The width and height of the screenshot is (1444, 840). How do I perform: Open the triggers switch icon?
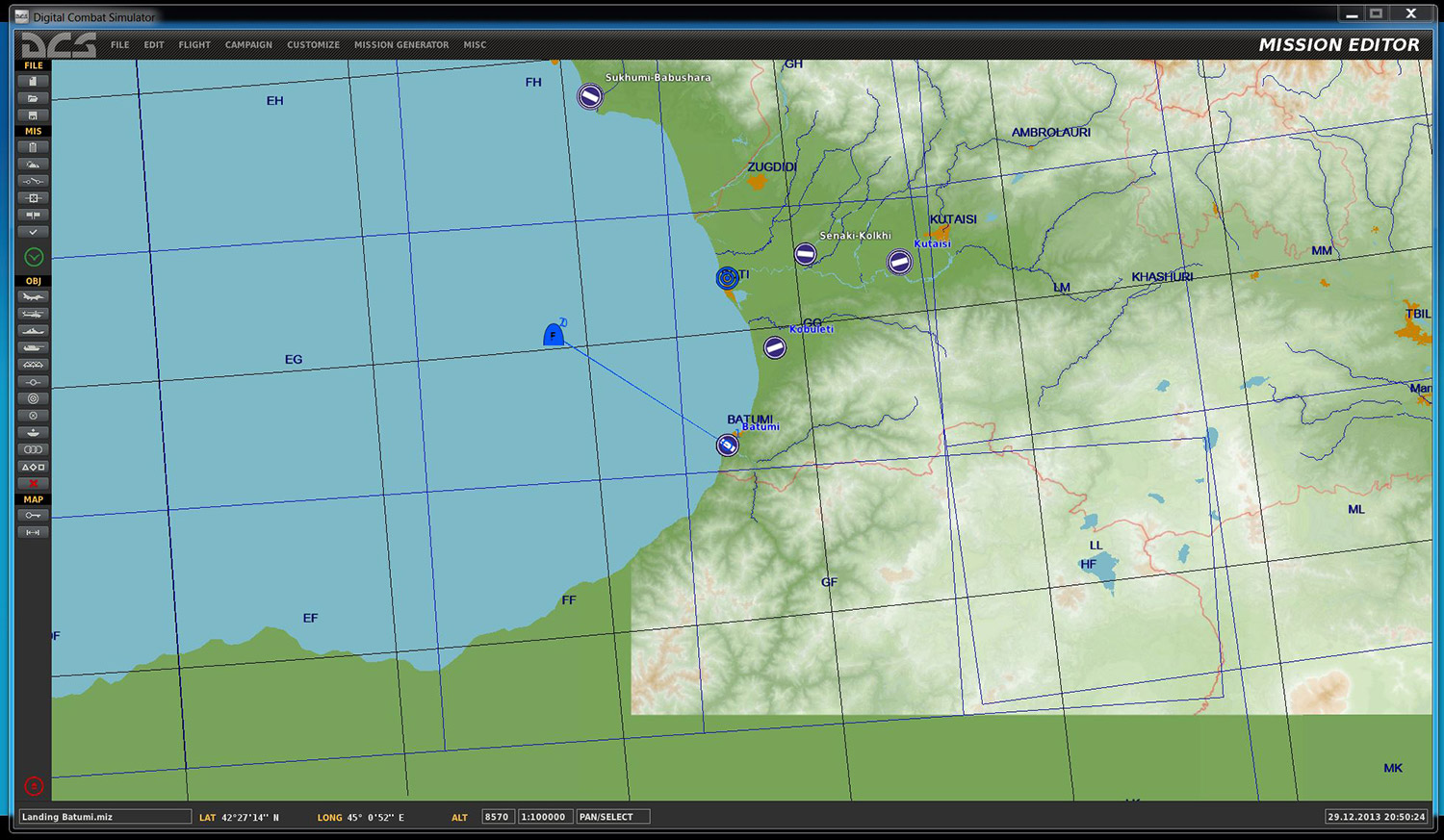[x=33, y=181]
